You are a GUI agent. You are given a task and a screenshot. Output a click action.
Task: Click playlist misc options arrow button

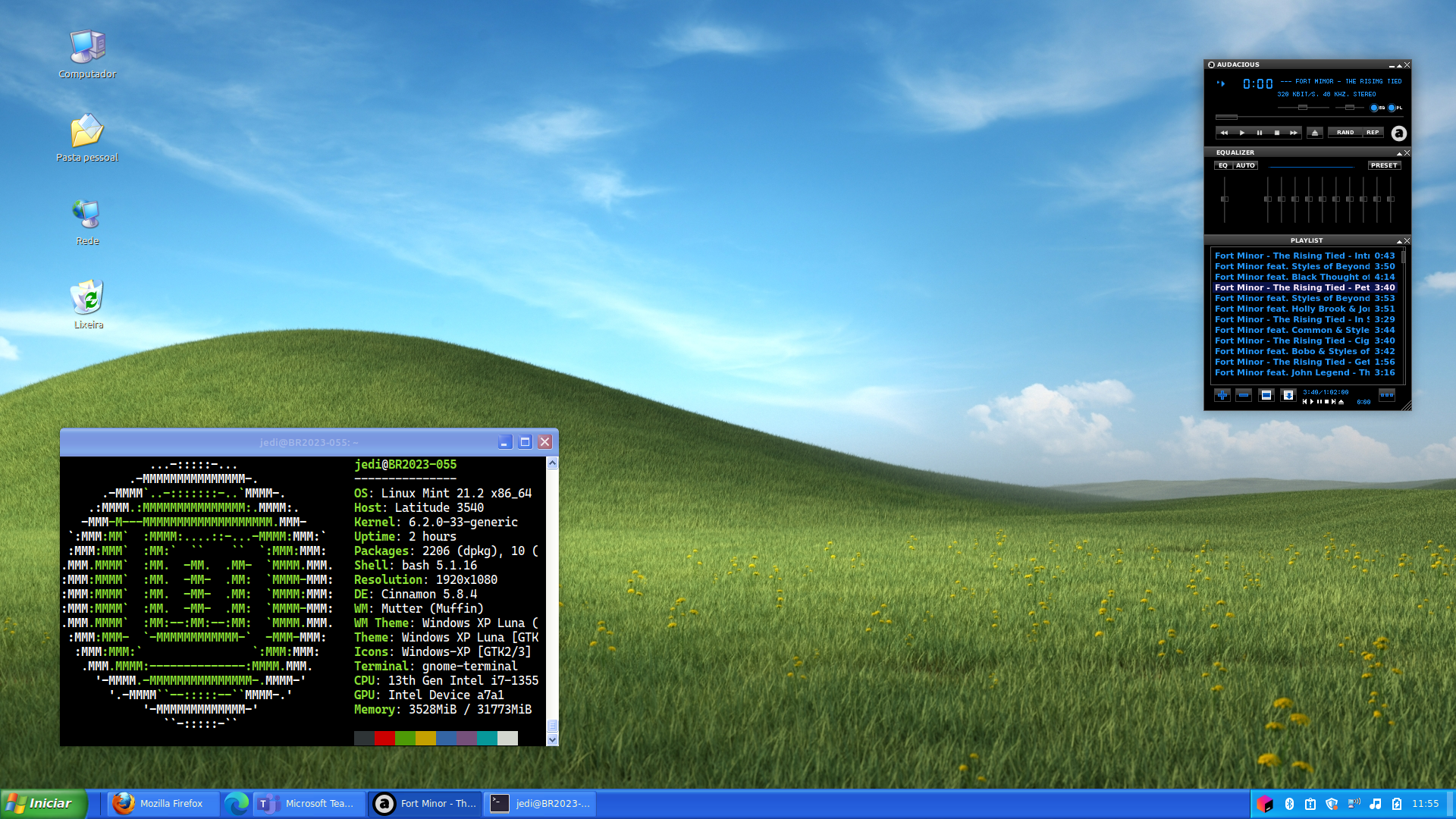[1288, 395]
